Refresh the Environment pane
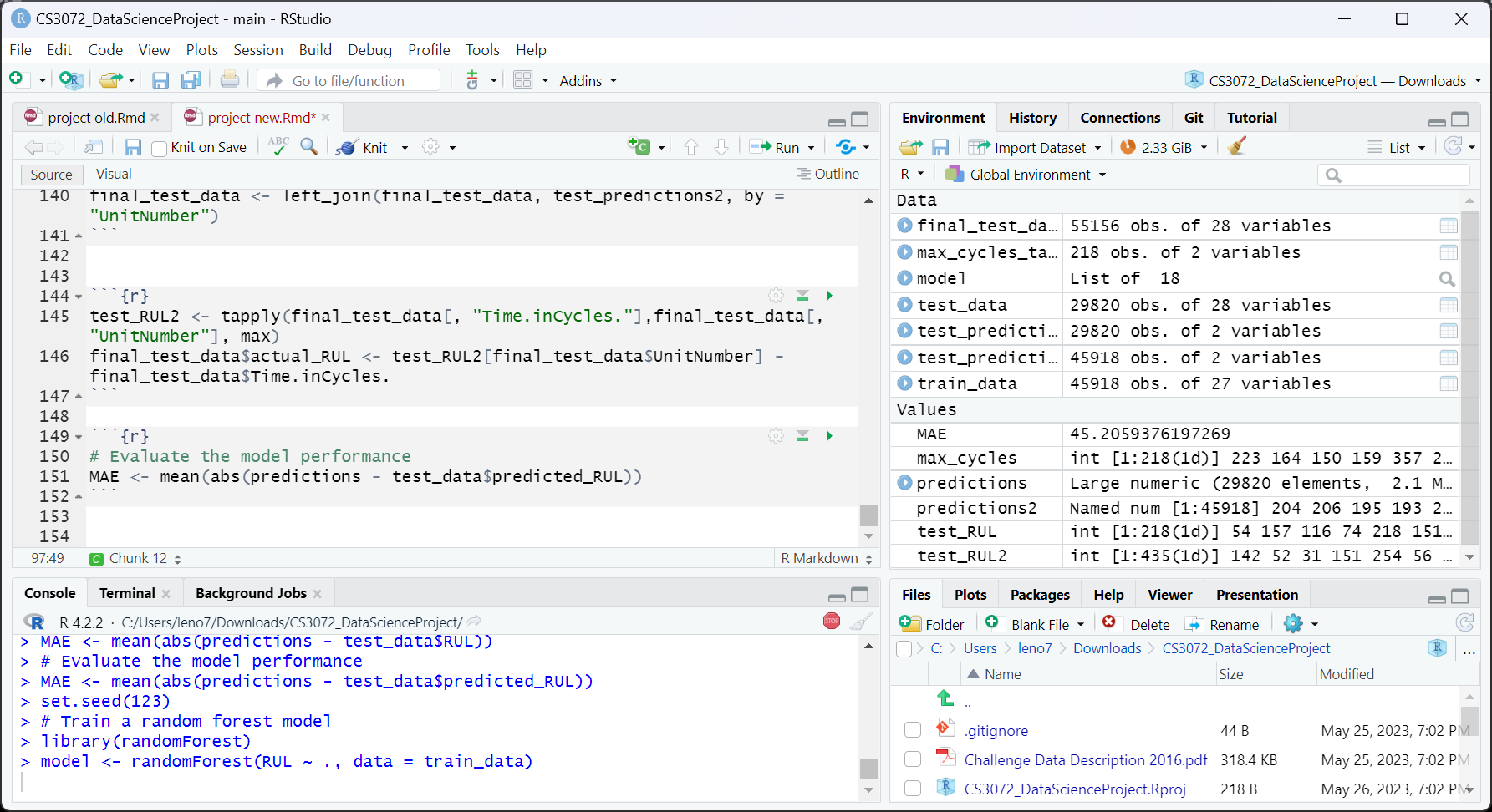This screenshot has height=812, width=1492. 1454,146
